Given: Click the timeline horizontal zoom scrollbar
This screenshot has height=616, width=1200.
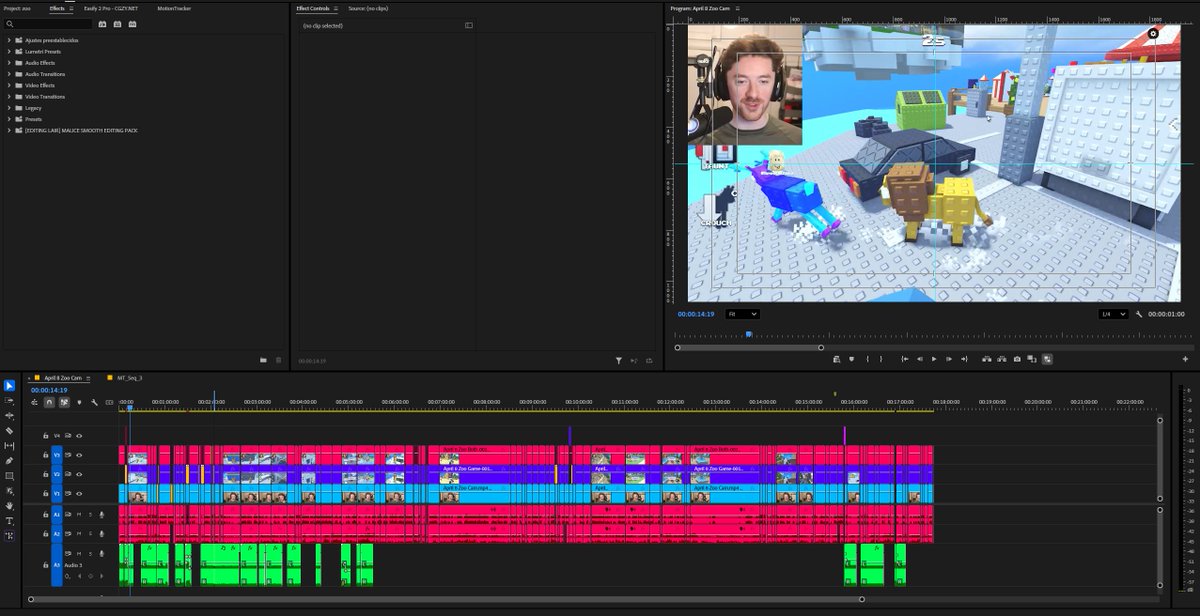Looking at the screenshot, I should pyautogui.click(x=445, y=599).
